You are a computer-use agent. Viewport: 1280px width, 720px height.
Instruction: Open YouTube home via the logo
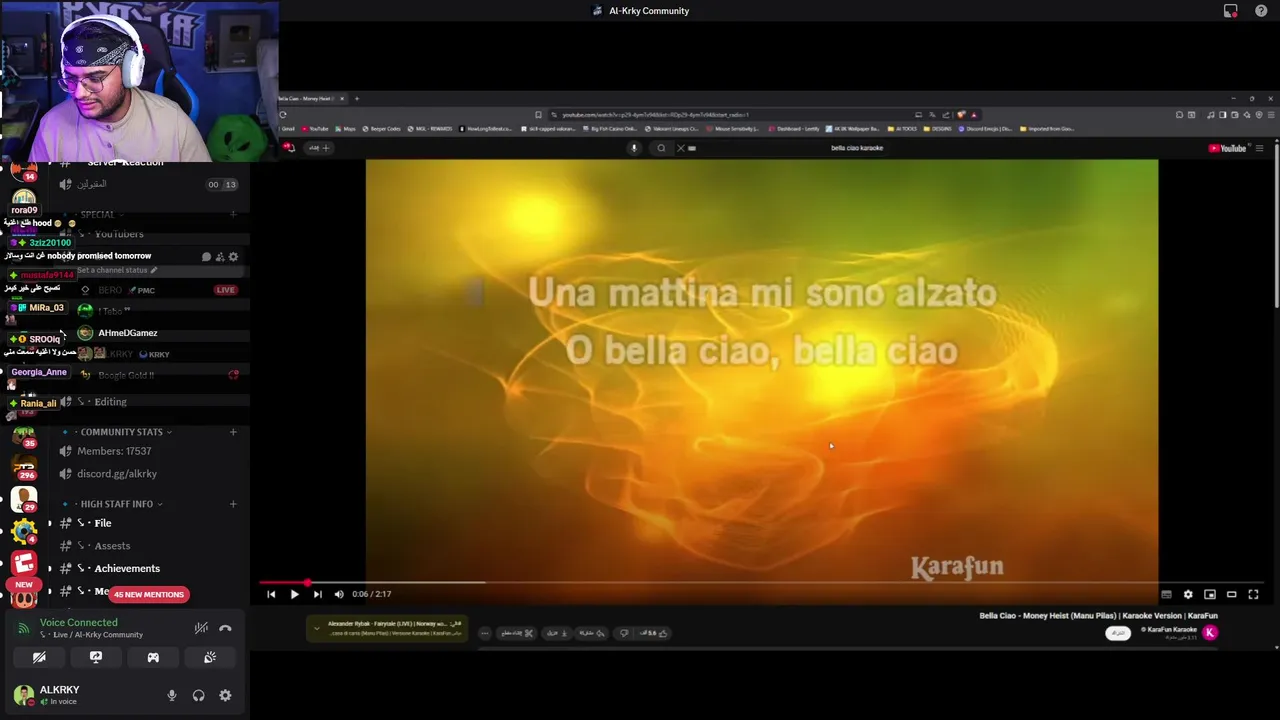tap(1228, 148)
